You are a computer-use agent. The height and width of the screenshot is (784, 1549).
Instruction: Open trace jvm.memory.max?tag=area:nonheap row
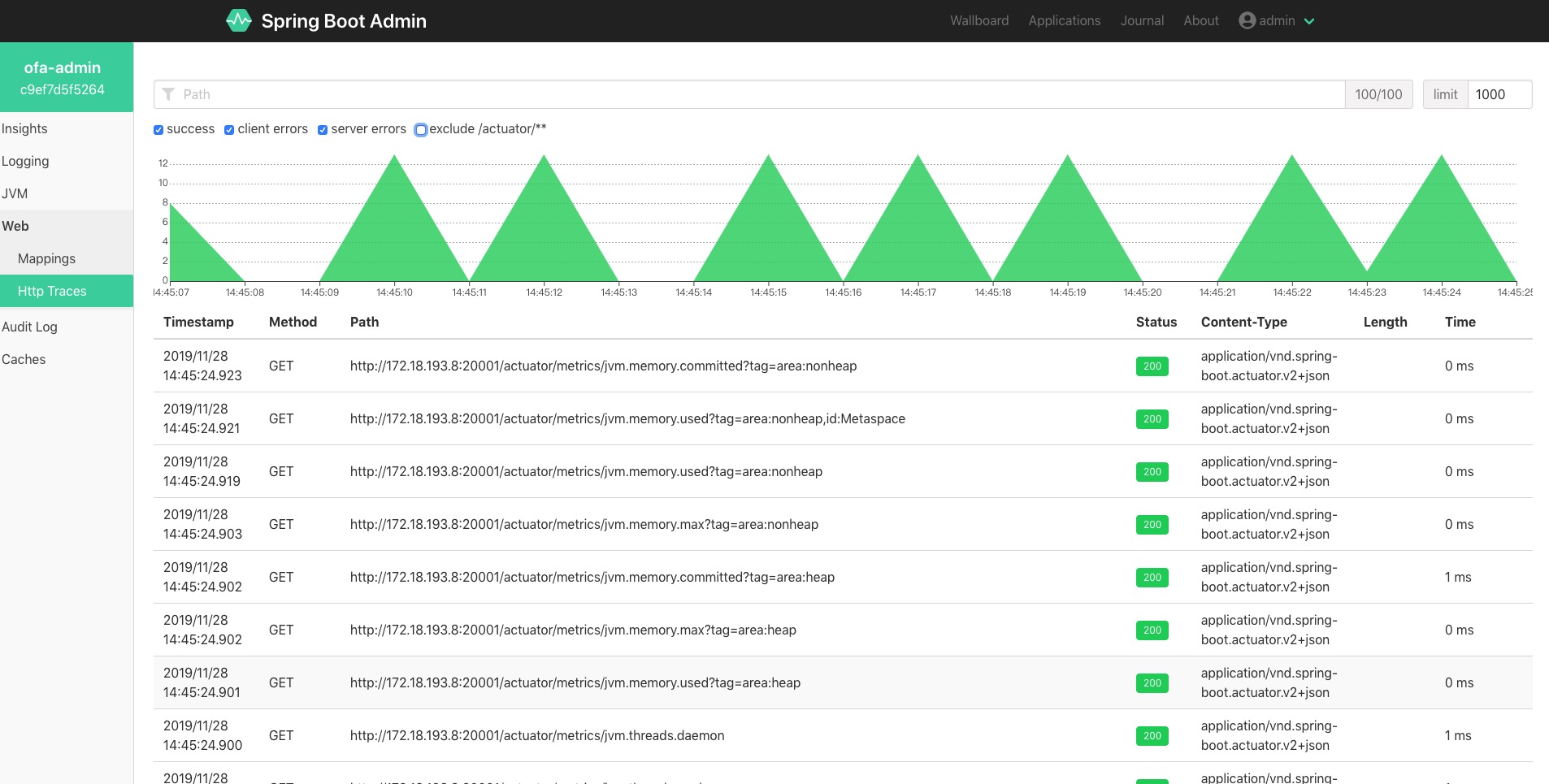coord(843,524)
